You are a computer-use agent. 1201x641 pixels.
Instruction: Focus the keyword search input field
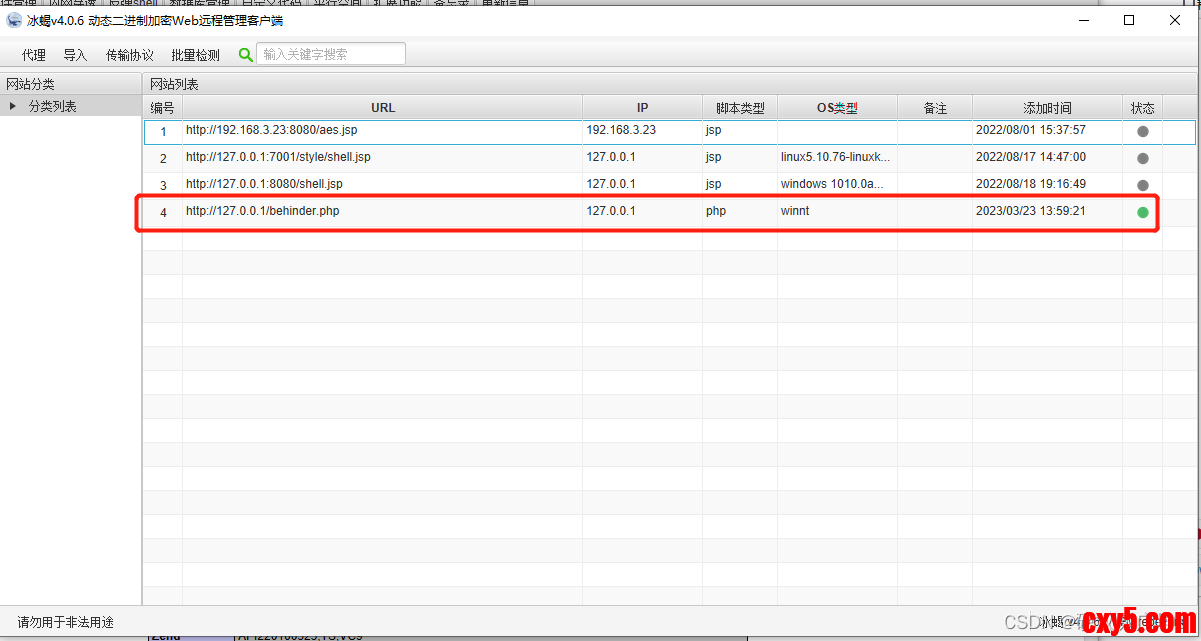pyautogui.click(x=331, y=54)
